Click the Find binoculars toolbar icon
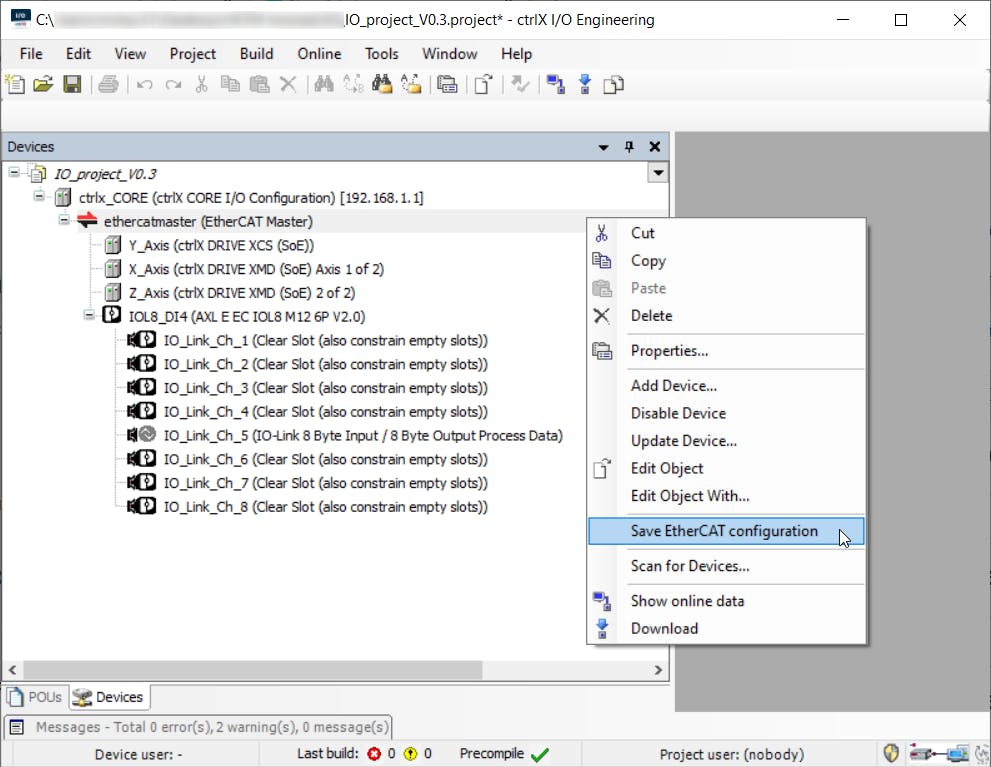Image resolution: width=991 pixels, height=767 pixels. pyautogui.click(x=324, y=84)
